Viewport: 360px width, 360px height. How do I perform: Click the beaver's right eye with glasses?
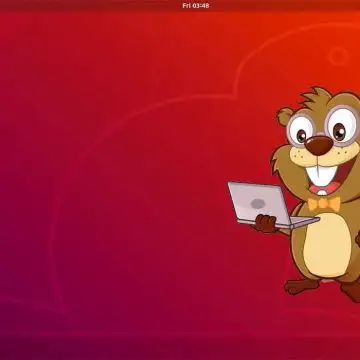[343, 125]
